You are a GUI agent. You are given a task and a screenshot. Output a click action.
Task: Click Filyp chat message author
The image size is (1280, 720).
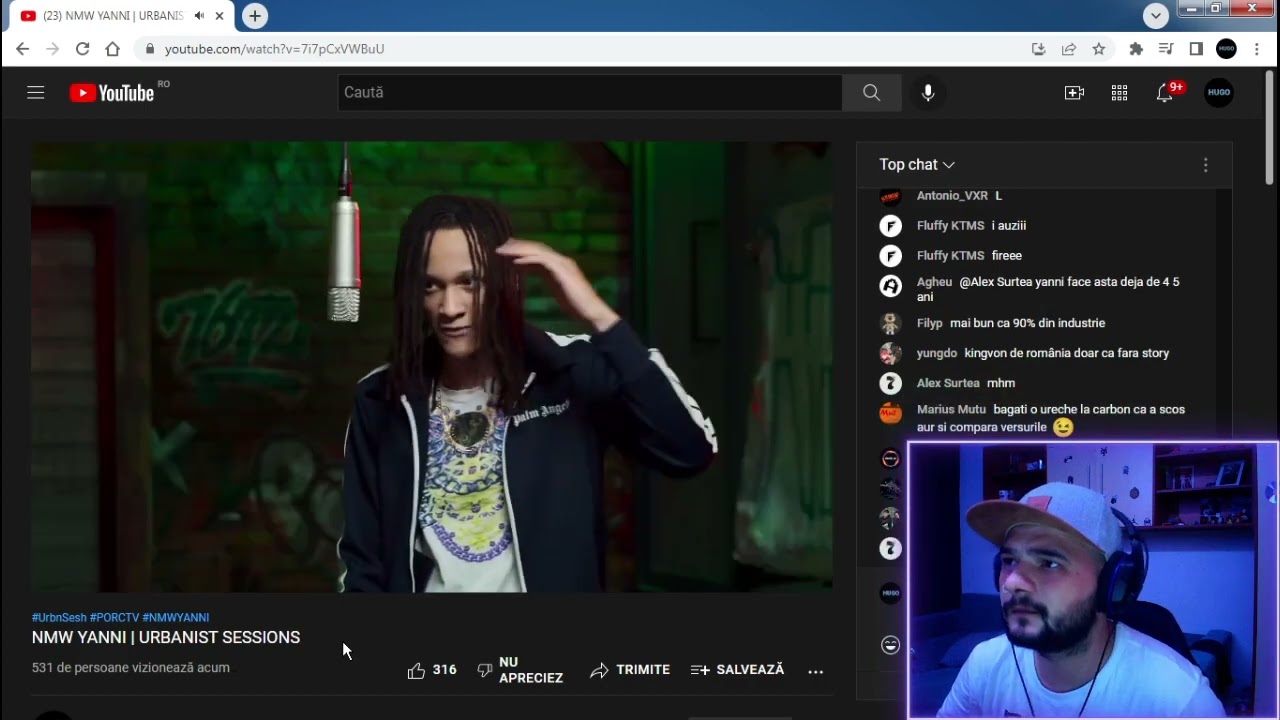(930, 323)
